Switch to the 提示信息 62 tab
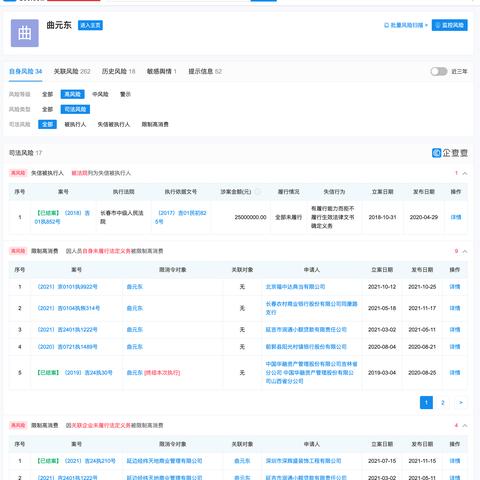The width and height of the screenshot is (480, 480). 205,71
